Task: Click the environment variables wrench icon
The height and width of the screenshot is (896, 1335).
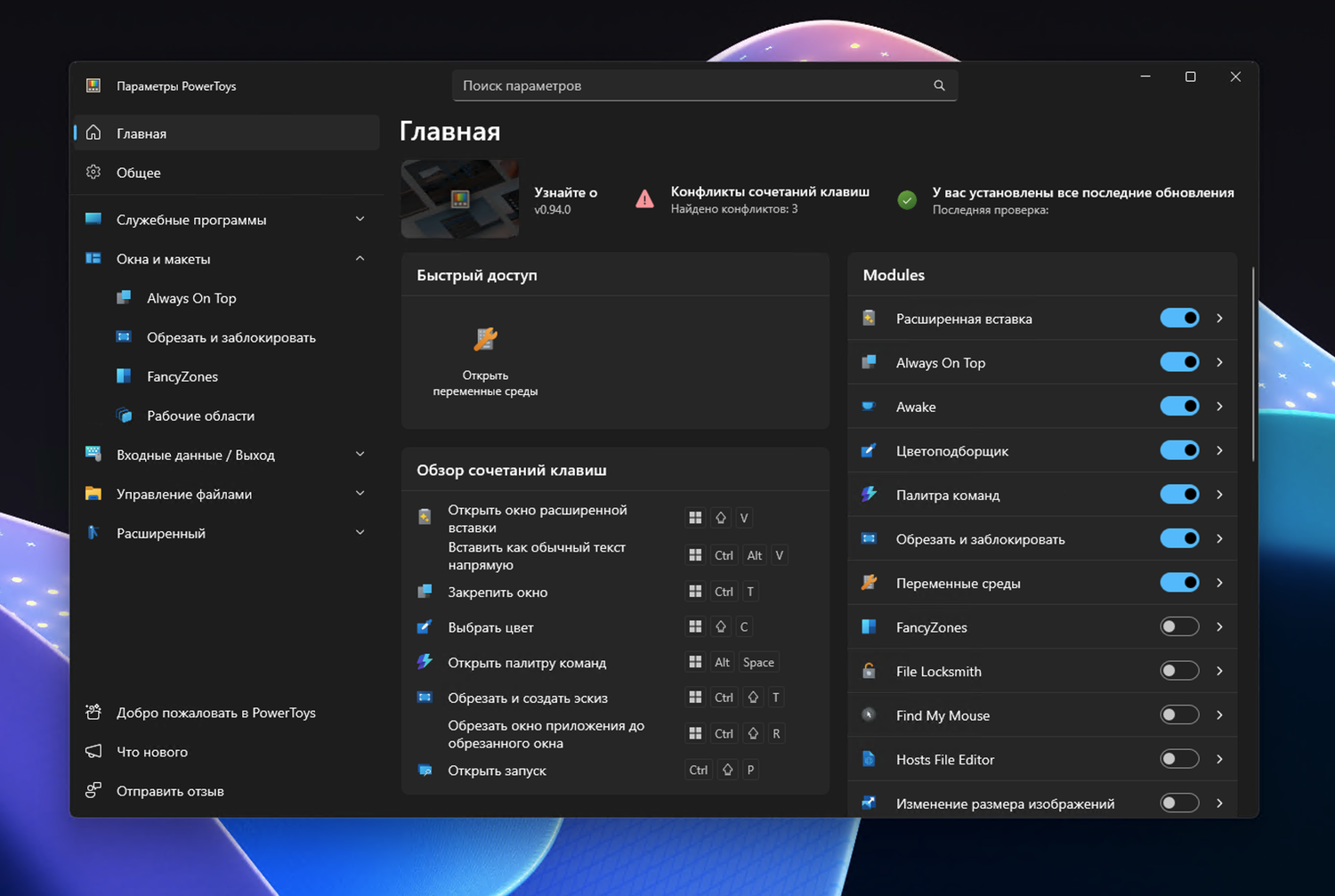Action: [x=485, y=339]
